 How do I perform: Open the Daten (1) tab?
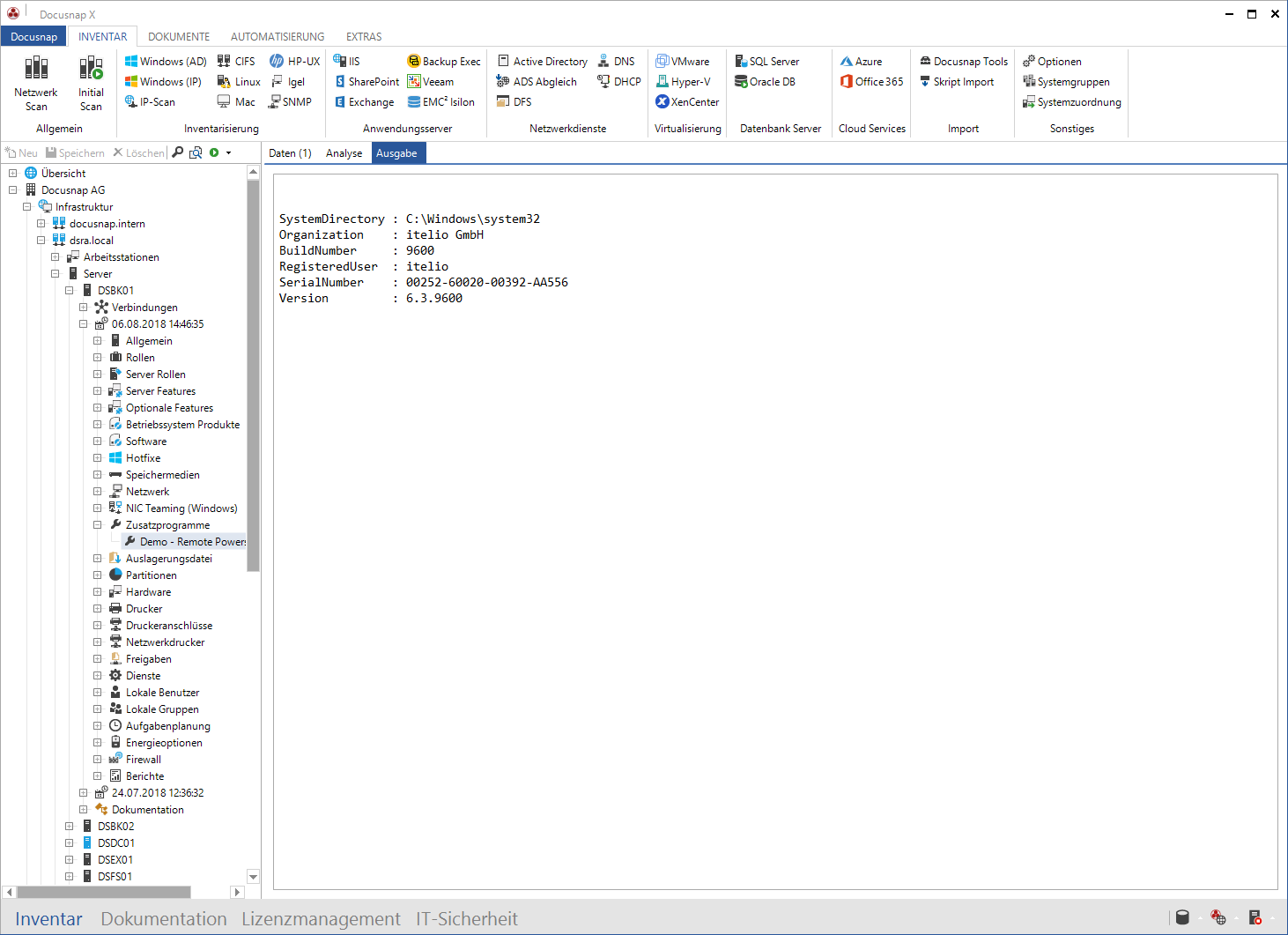(290, 152)
